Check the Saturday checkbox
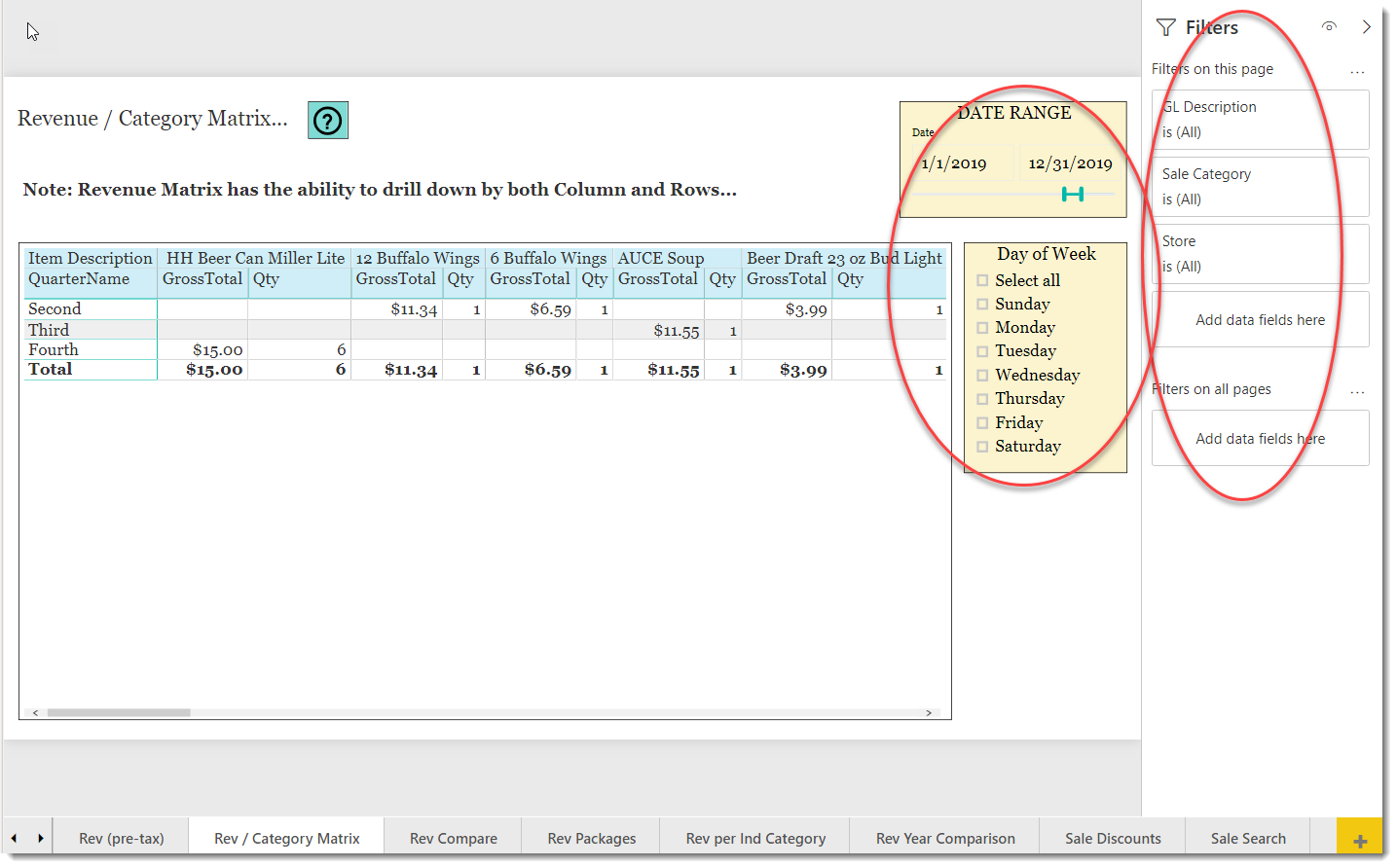 click(982, 447)
